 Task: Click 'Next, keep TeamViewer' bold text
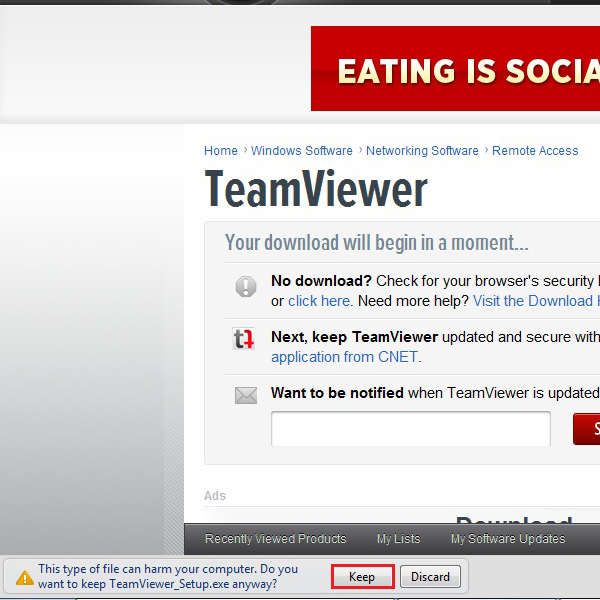[x=354, y=337]
